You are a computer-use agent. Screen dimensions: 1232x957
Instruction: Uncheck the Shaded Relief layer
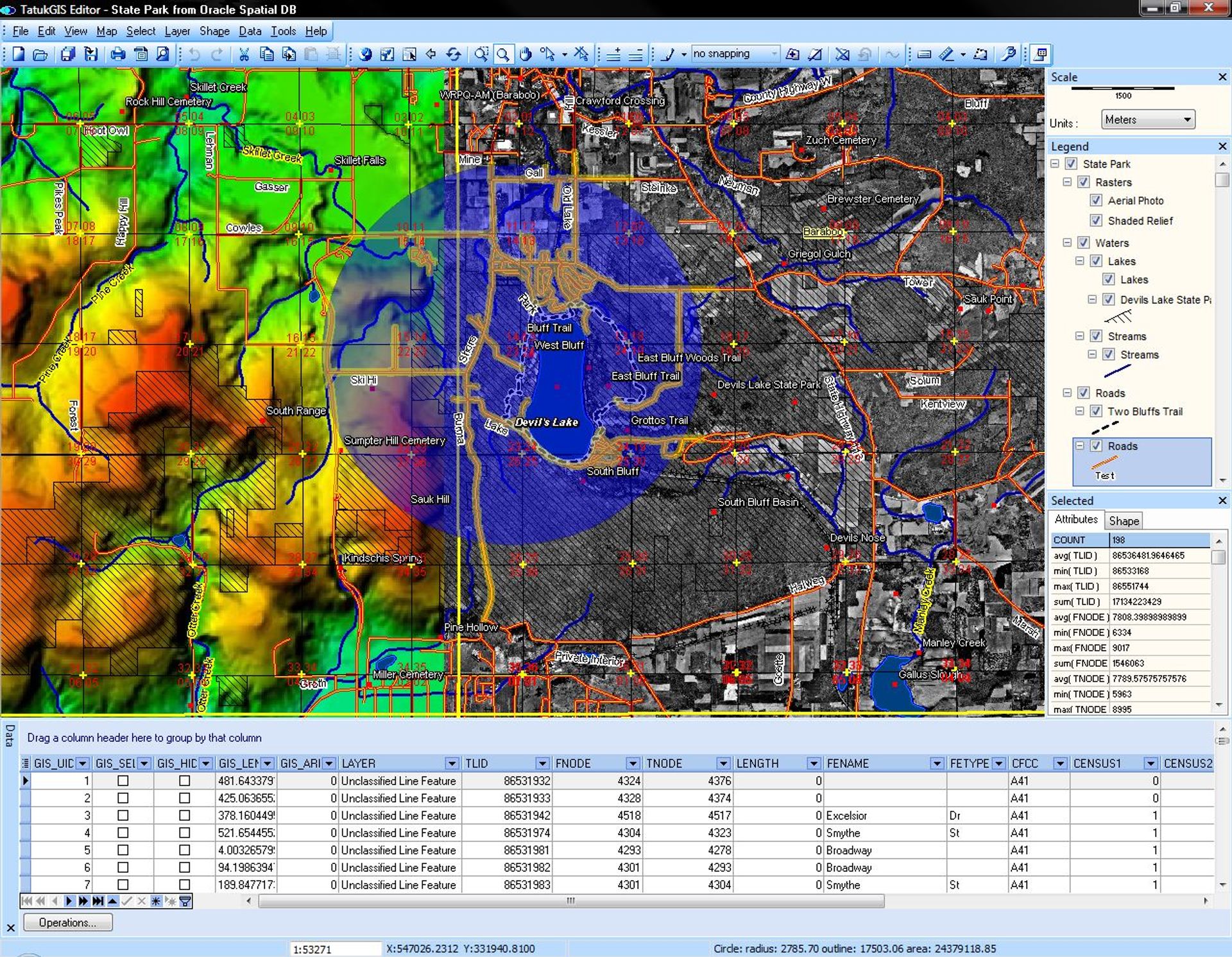pyautogui.click(x=1097, y=220)
